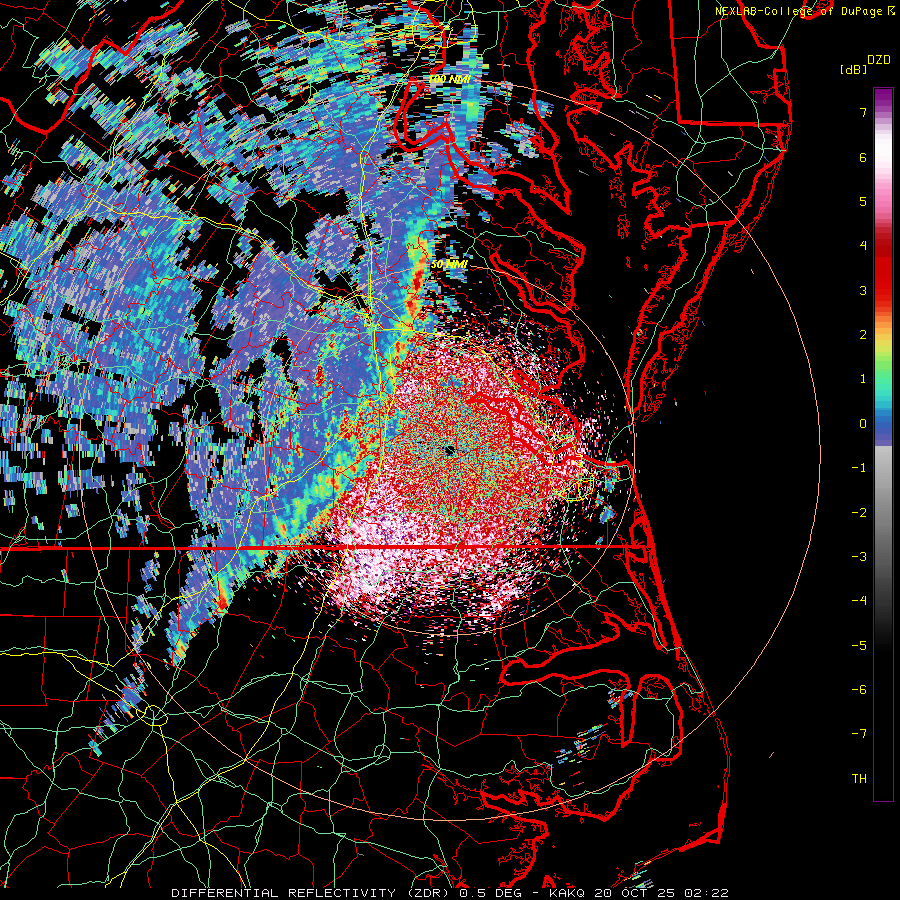Click the TH threshold label on scale
900x900 pixels.
coord(859,778)
